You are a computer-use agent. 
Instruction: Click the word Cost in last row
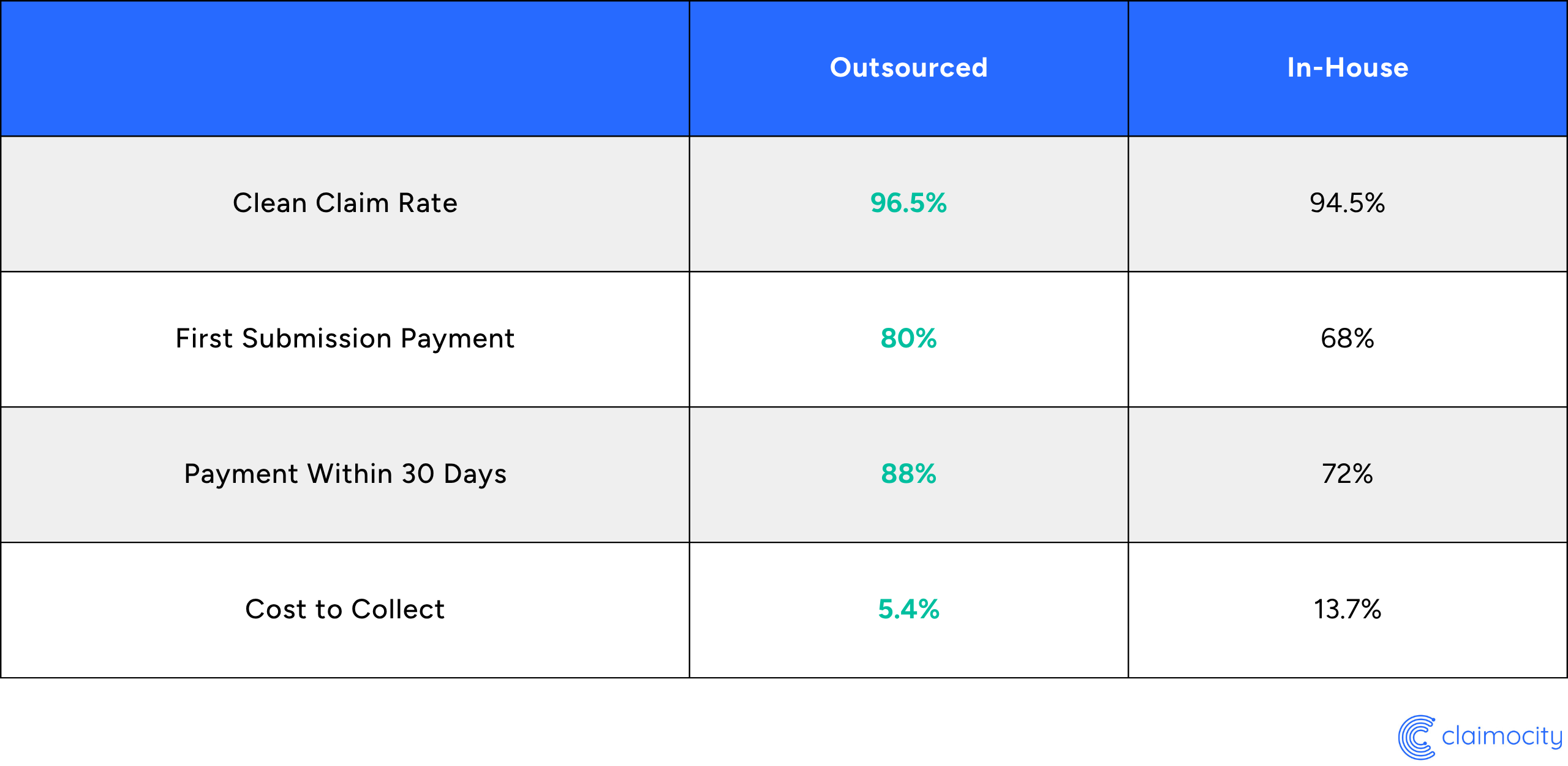[276, 609]
